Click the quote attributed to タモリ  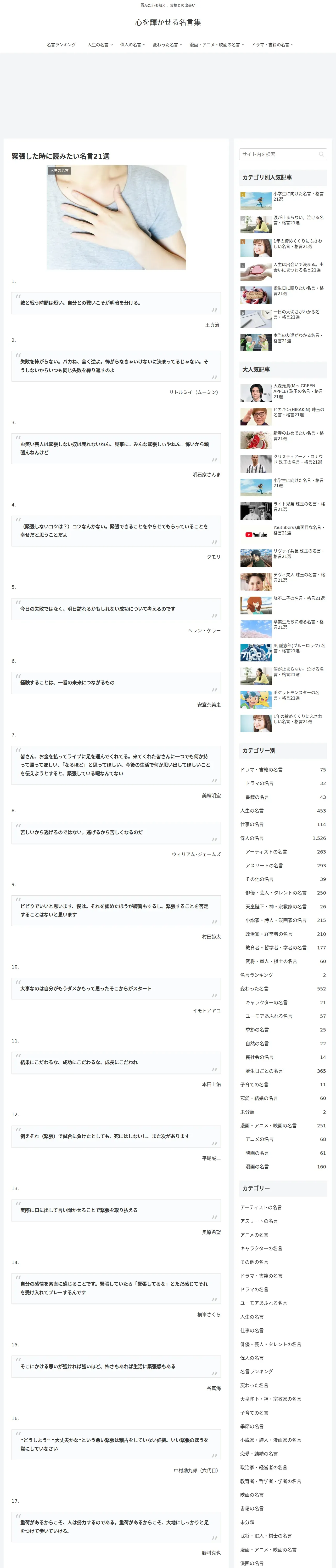[x=116, y=531]
